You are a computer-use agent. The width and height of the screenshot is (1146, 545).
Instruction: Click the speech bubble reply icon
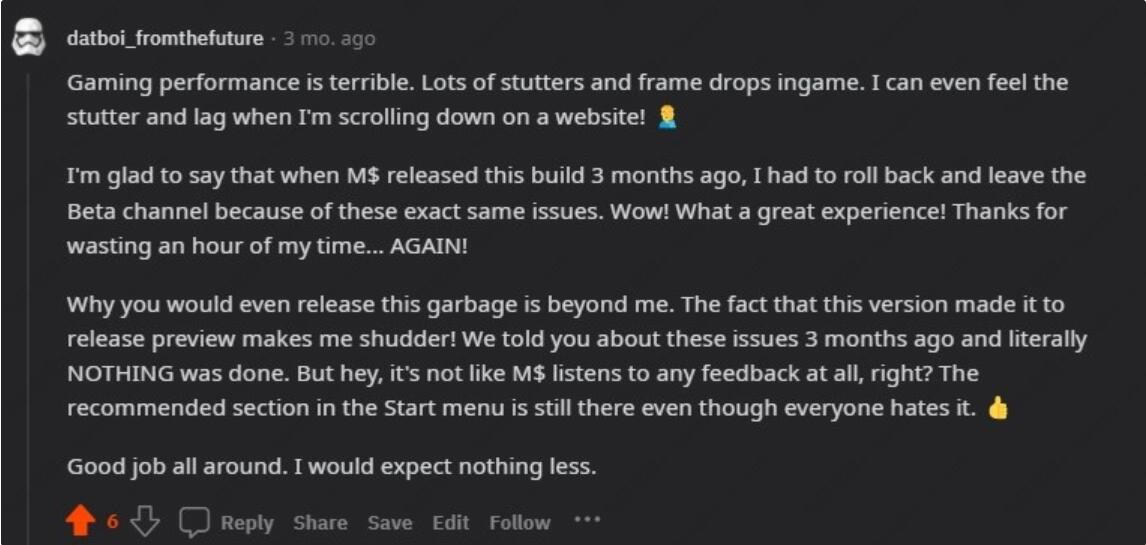click(194, 522)
